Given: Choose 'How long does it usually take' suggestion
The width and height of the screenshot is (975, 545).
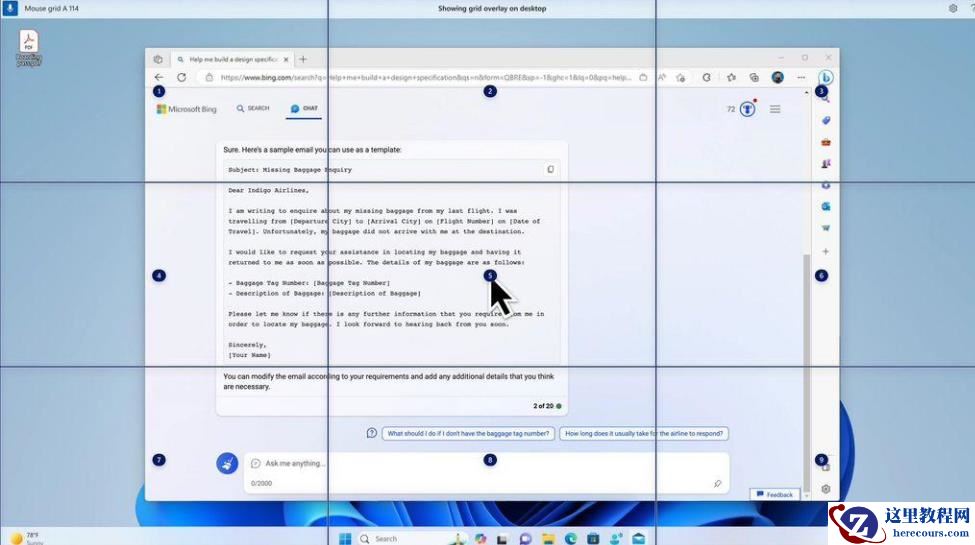Looking at the screenshot, I should [x=644, y=434].
